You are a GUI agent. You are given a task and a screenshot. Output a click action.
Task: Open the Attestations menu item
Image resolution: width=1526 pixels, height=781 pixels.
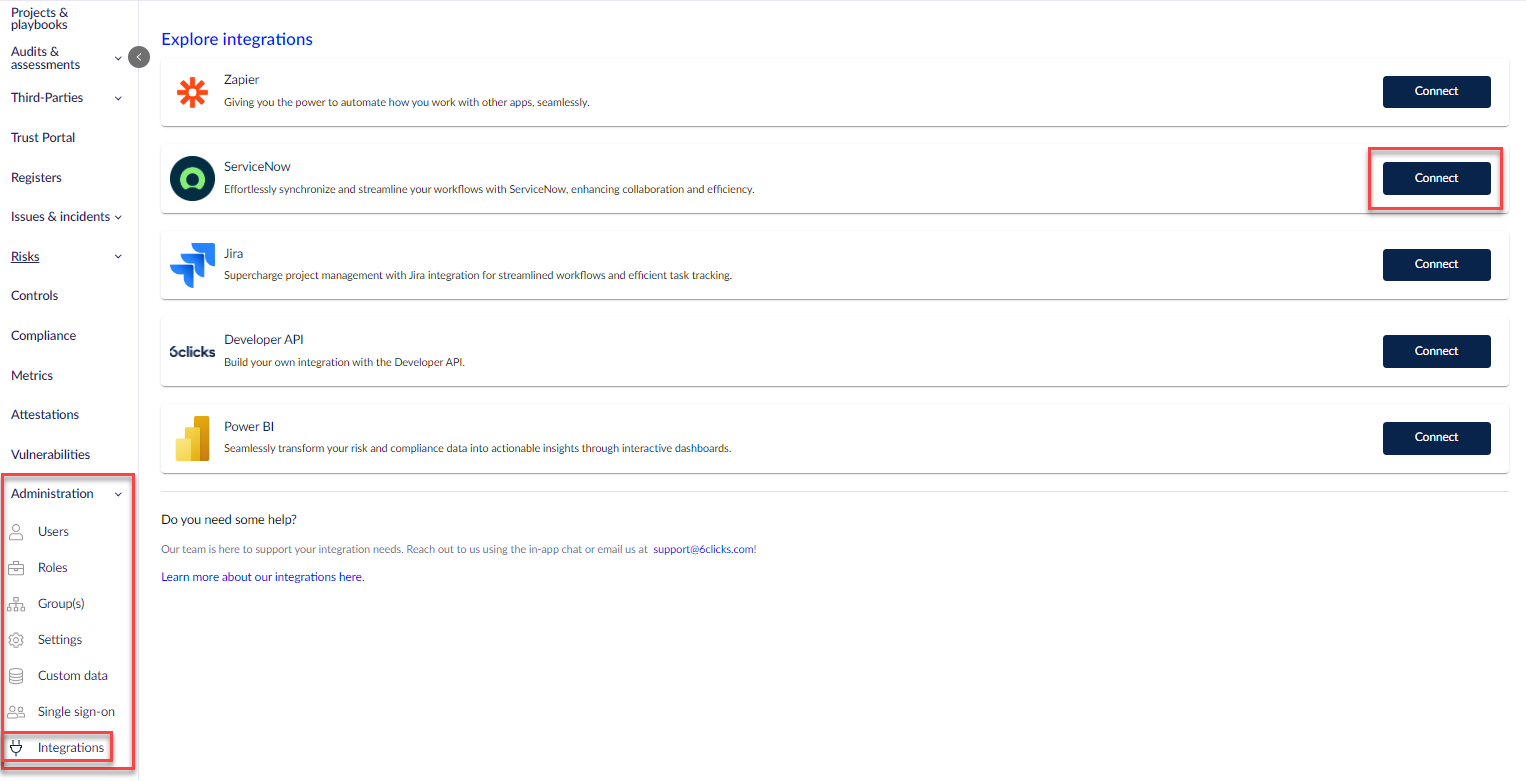click(x=45, y=415)
